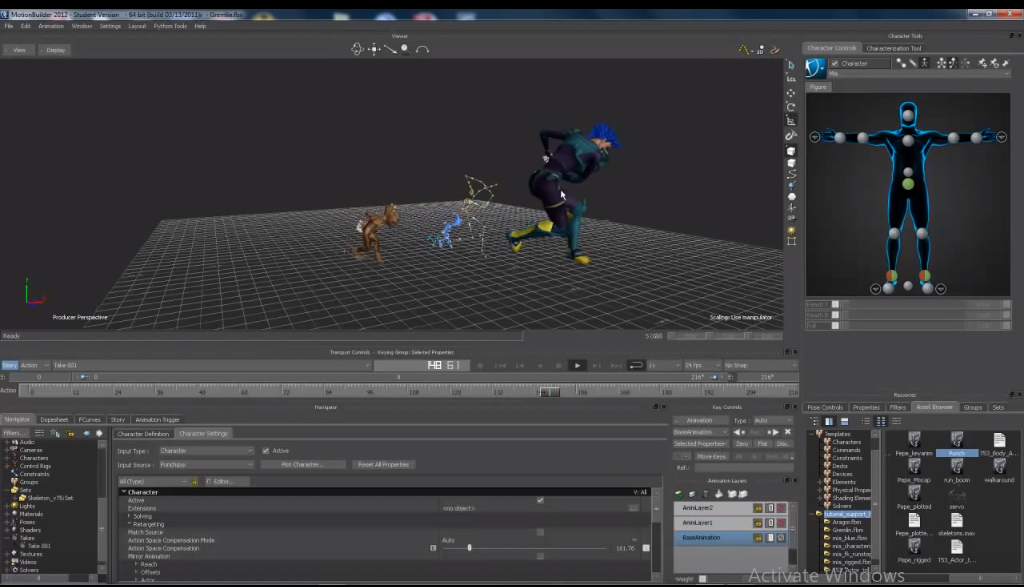Switch to the Characterization Tool tab

(893, 48)
